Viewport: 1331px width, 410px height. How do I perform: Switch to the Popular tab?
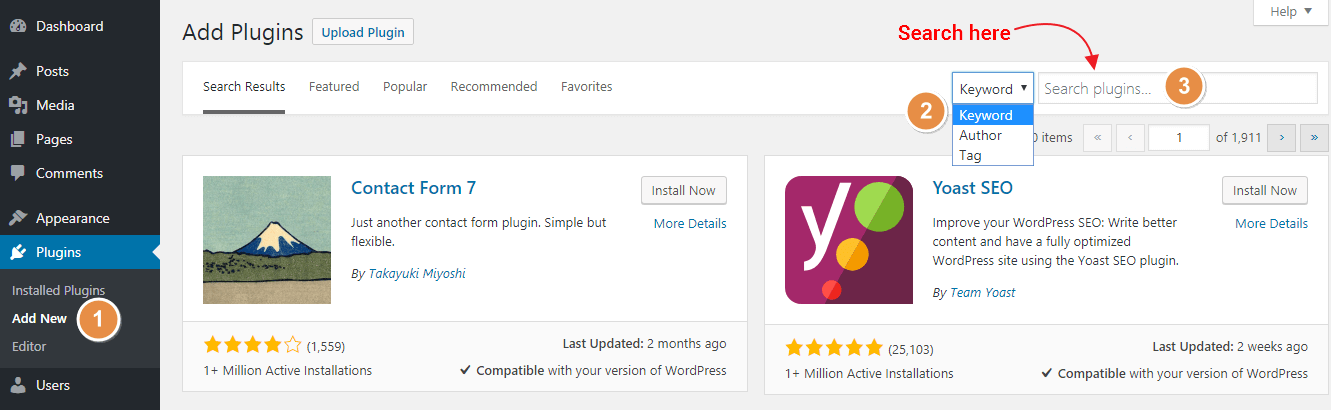405,87
